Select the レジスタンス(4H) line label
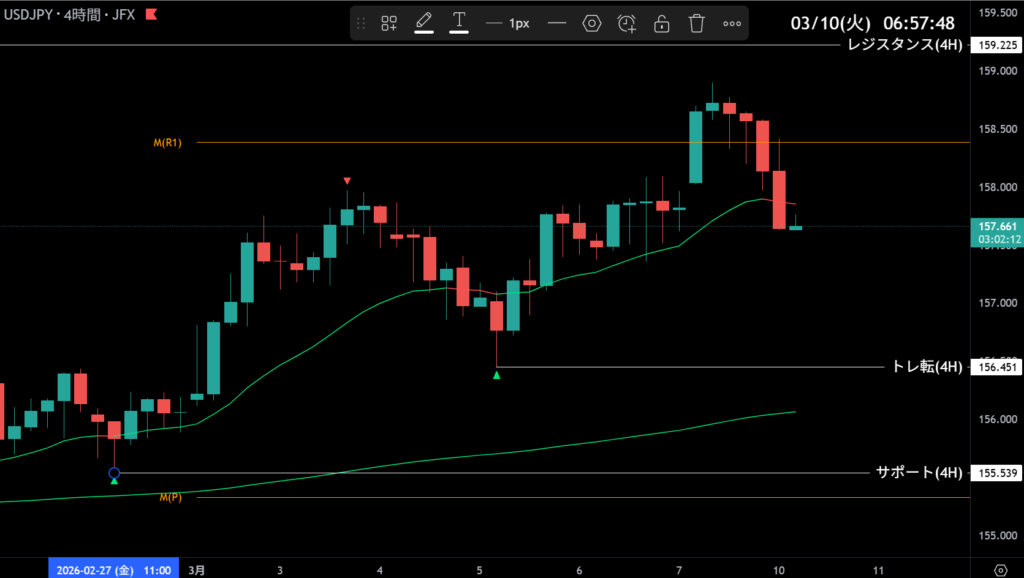This screenshot has height=578, width=1024. point(904,45)
